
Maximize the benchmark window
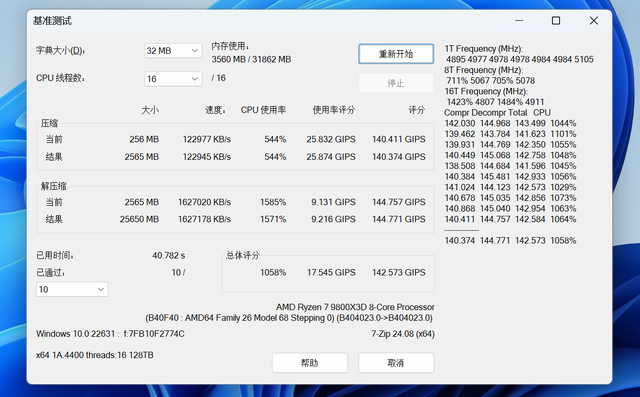click(556, 21)
